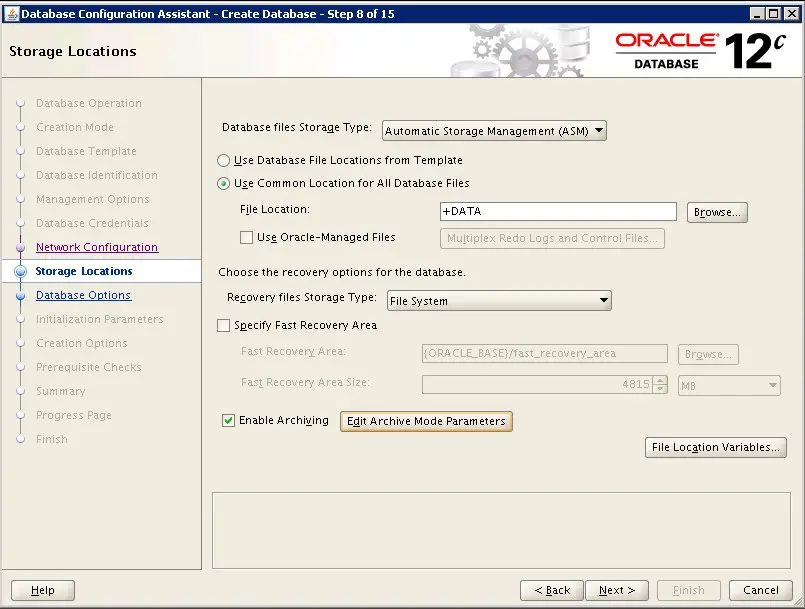
Task: Click the 'Recovery files Storage Type:' label
Action: pyautogui.click(x=302, y=298)
